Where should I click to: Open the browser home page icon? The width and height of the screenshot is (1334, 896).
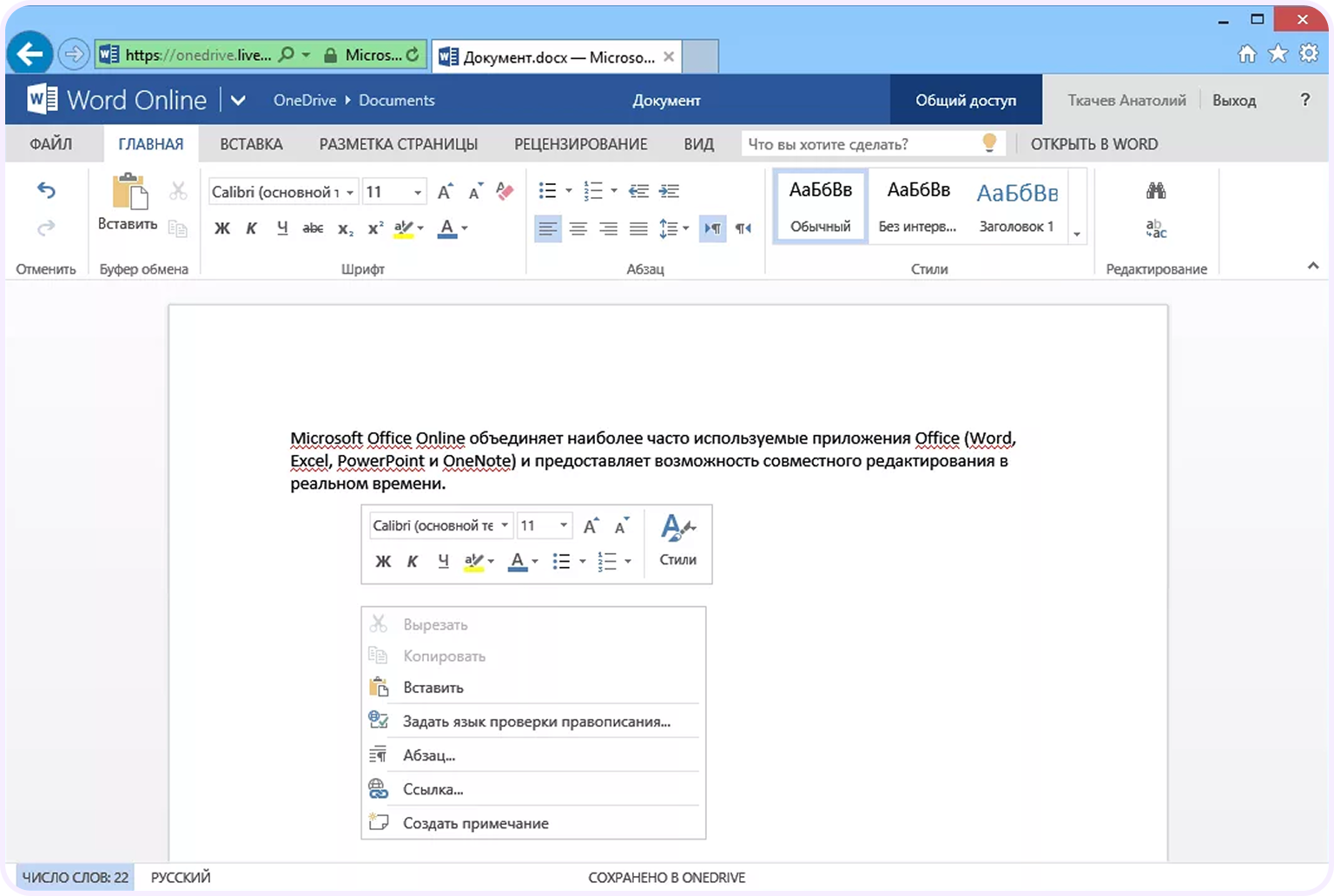[x=1247, y=55]
